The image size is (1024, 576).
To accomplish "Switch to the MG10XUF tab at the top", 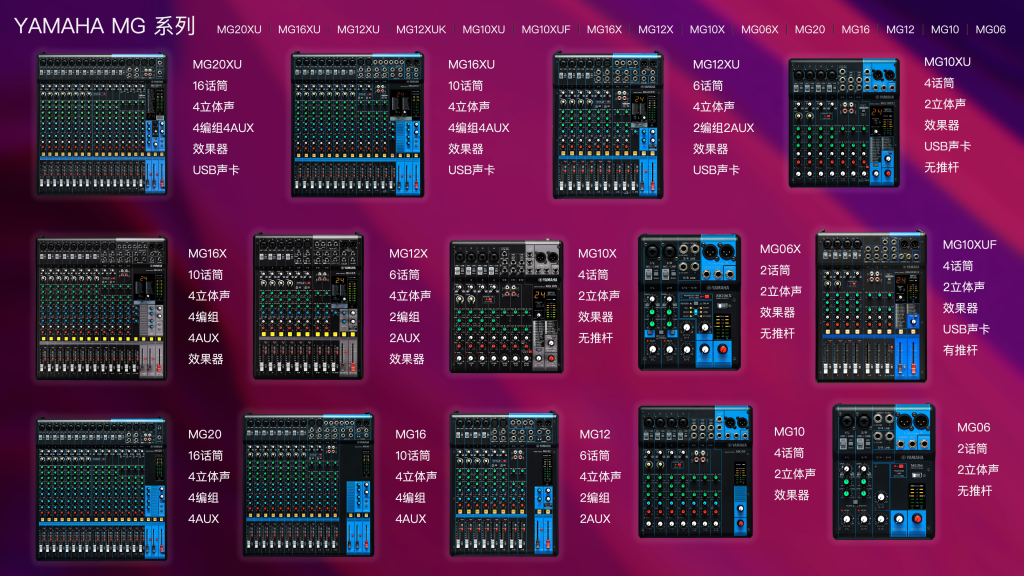I will coord(546,30).
